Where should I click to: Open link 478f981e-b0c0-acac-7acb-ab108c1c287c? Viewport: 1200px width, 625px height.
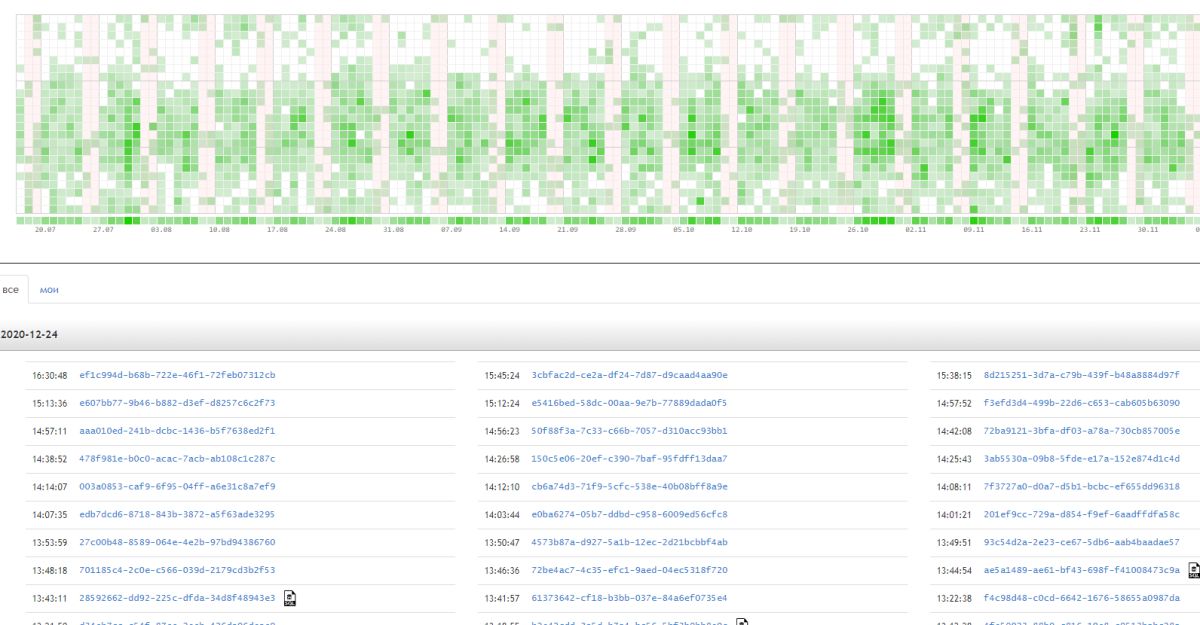tap(177, 458)
